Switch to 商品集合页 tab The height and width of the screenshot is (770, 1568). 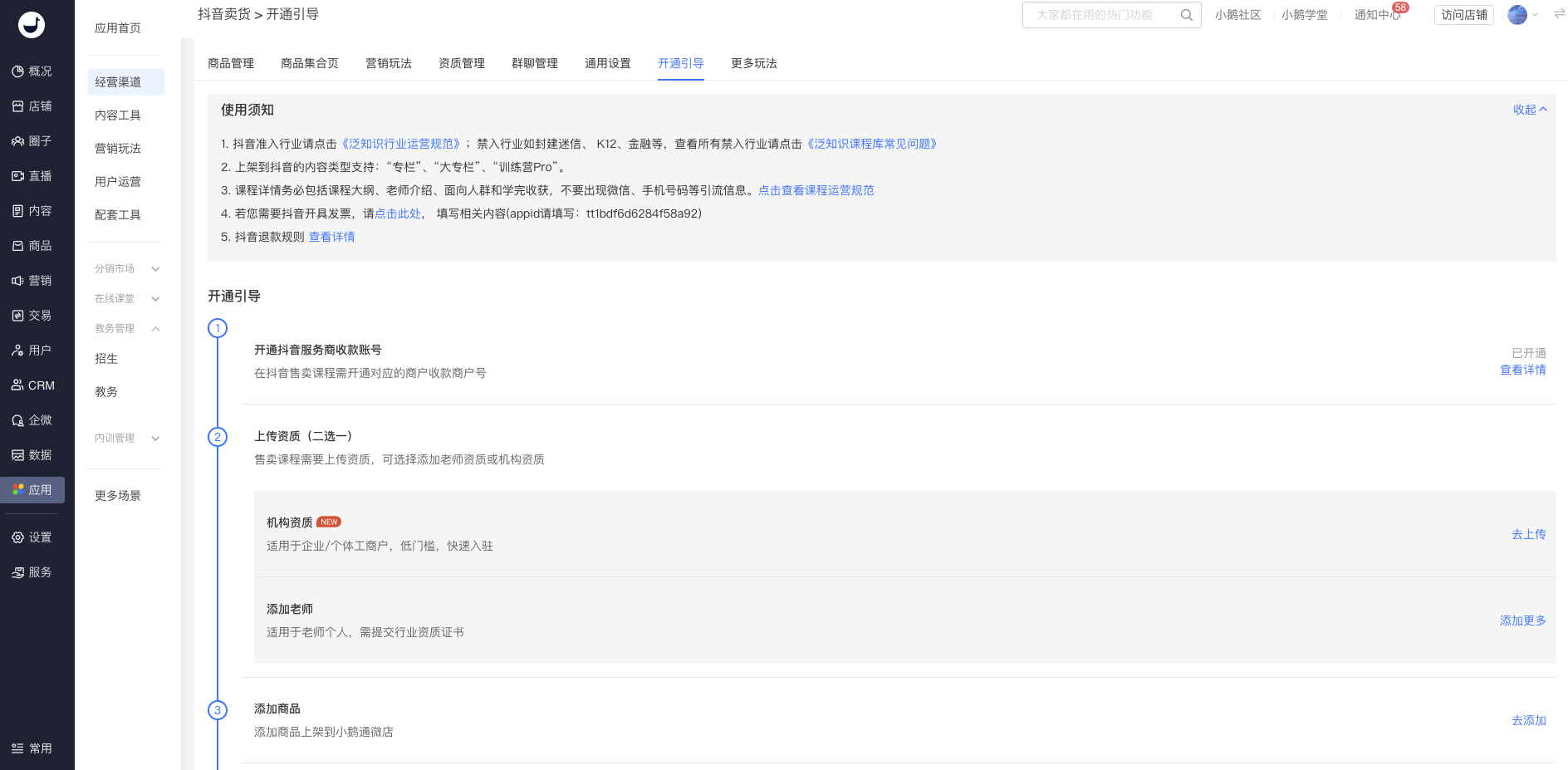tap(310, 63)
